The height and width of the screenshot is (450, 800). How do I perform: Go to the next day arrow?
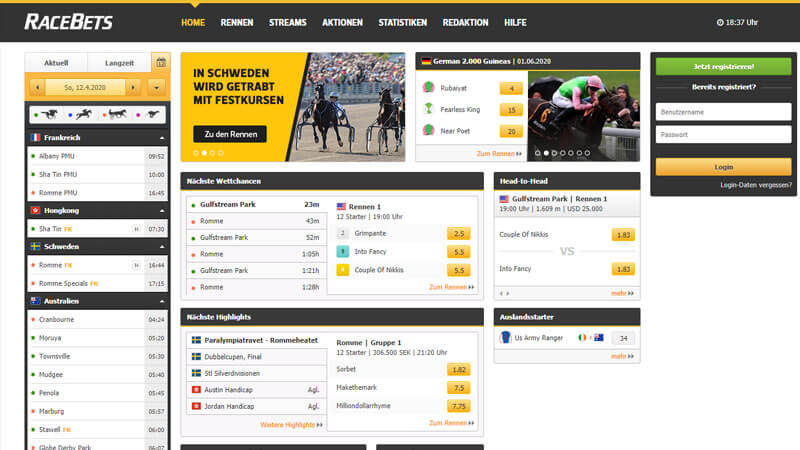pos(133,87)
